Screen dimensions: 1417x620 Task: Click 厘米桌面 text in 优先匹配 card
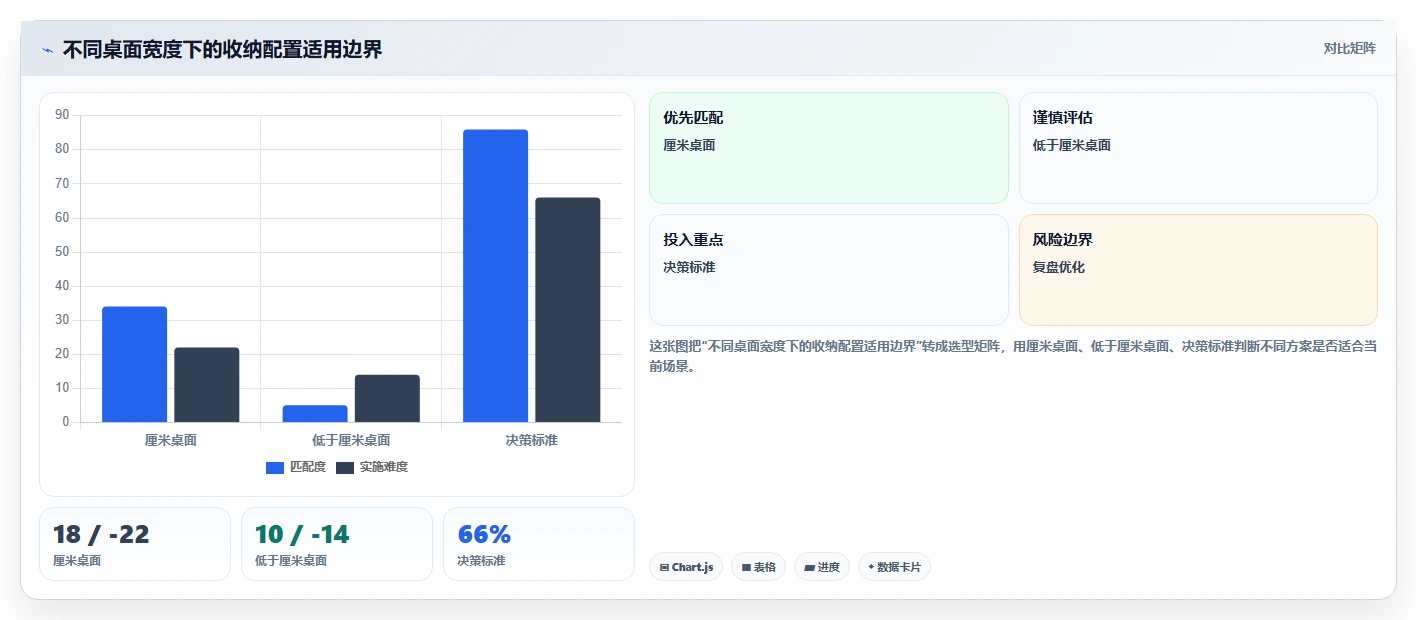coord(689,145)
